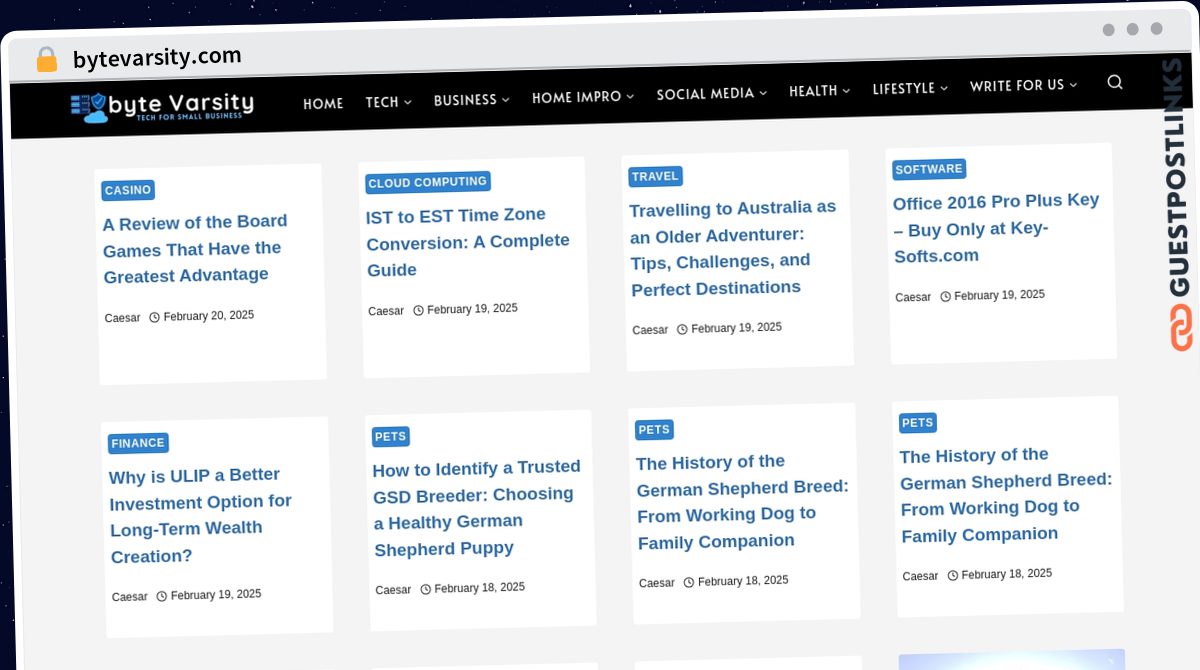Open the Health navigation menu
Screen dimensions: 1200x670
[819, 91]
